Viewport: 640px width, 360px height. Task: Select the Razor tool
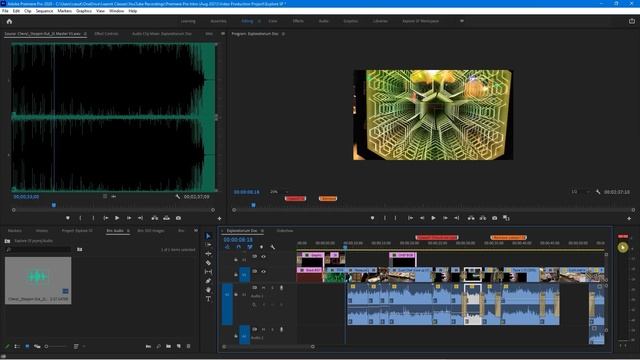coord(208,262)
